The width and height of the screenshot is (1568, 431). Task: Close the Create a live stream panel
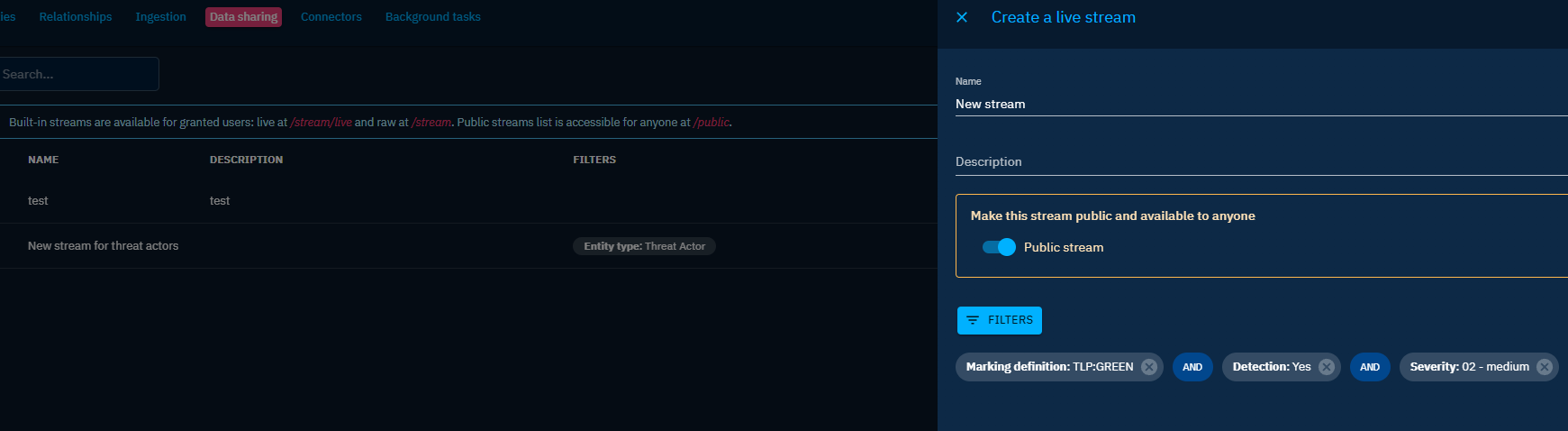[962, 17]
